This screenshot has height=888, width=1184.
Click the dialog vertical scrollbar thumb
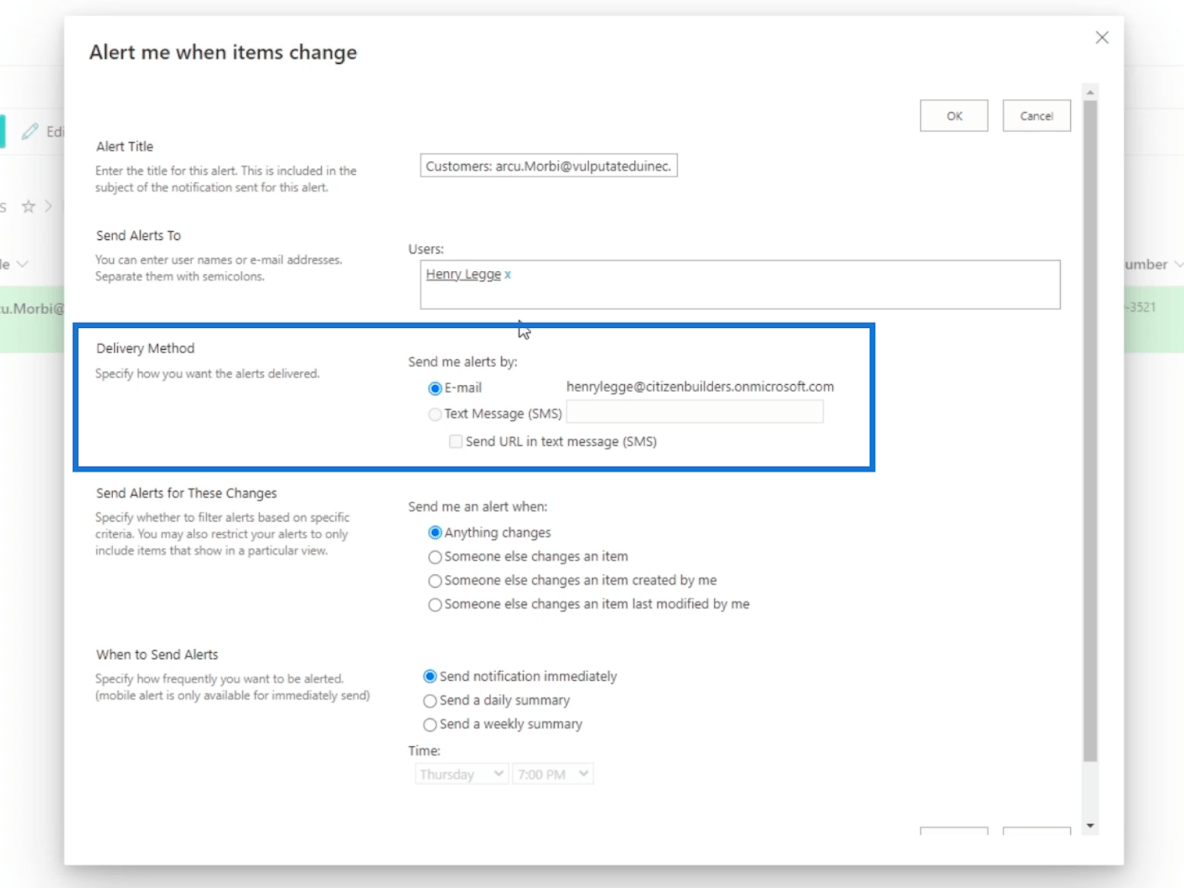(x=1090, y=430)
